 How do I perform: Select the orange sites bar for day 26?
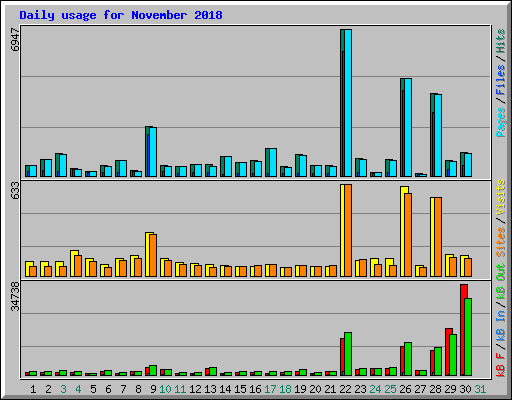[x=408, y=235]
